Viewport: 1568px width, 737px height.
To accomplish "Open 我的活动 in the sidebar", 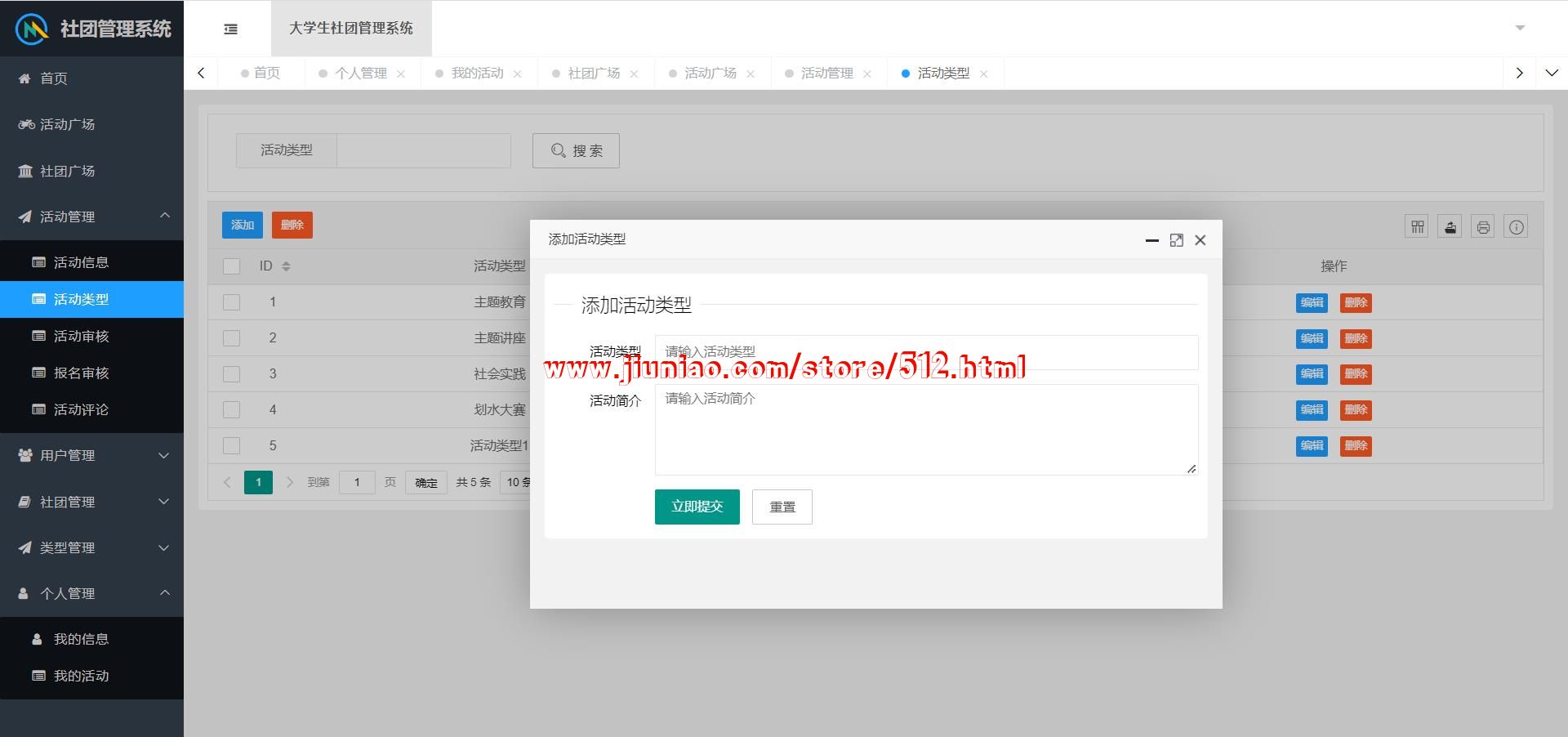I will click(x=91, y=676).
